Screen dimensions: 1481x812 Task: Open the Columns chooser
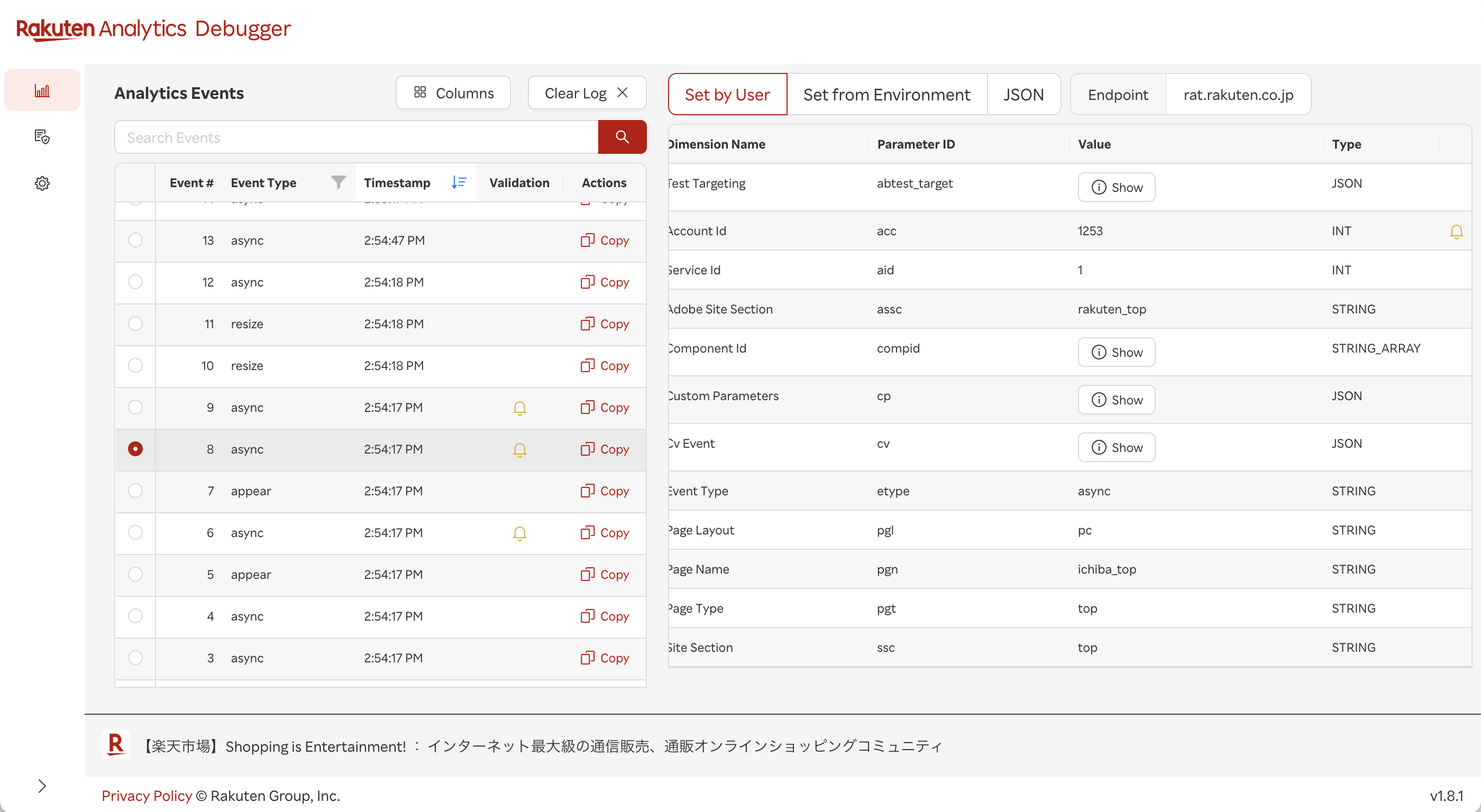(x=453, y=93)
